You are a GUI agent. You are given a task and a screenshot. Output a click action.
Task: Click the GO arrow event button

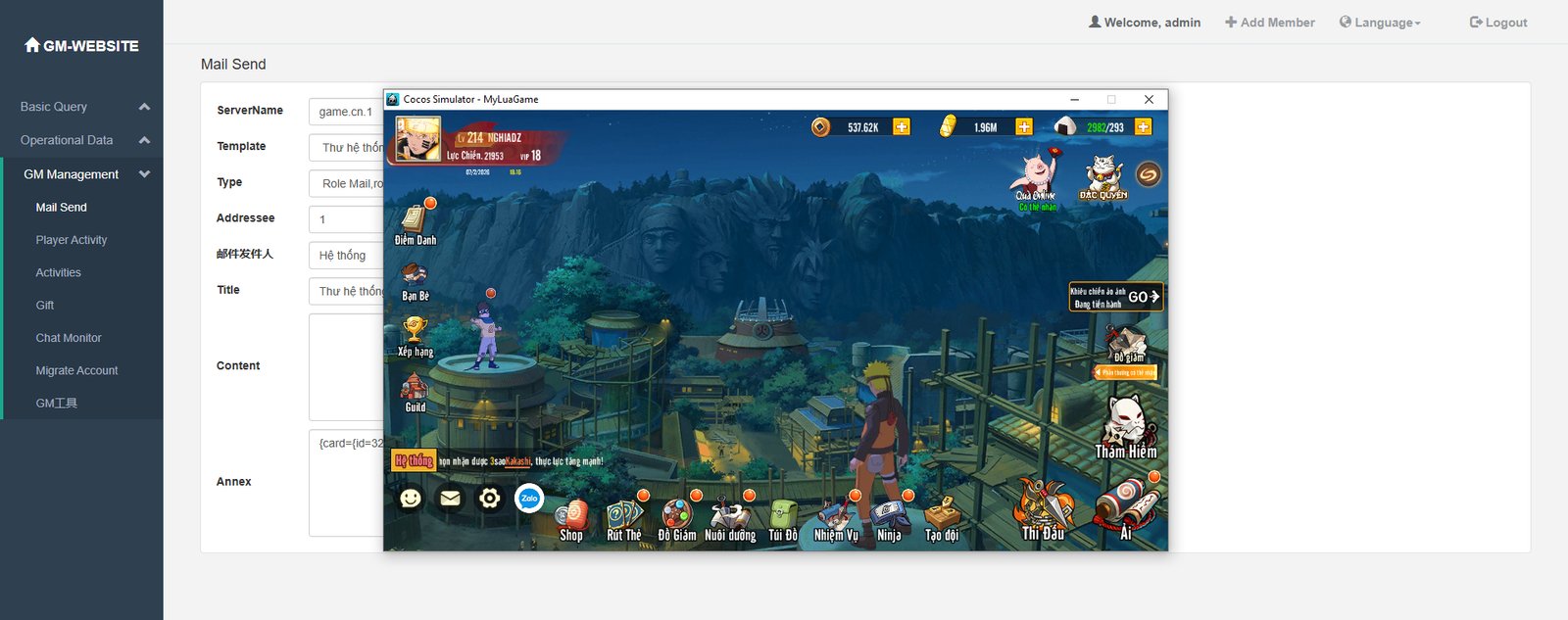click(x=1143, y=297)
